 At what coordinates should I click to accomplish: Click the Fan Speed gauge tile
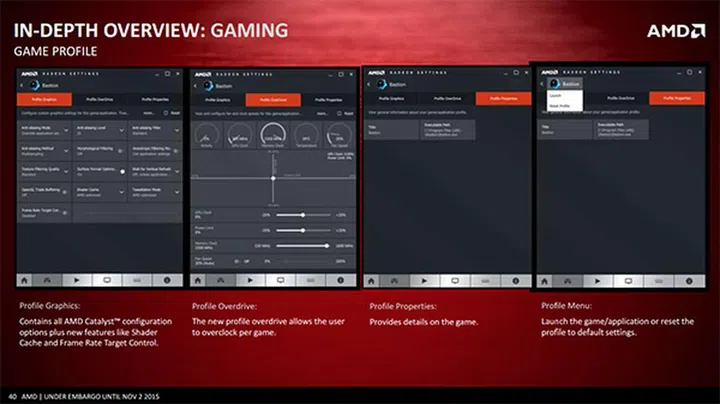(x=339, y=135)
